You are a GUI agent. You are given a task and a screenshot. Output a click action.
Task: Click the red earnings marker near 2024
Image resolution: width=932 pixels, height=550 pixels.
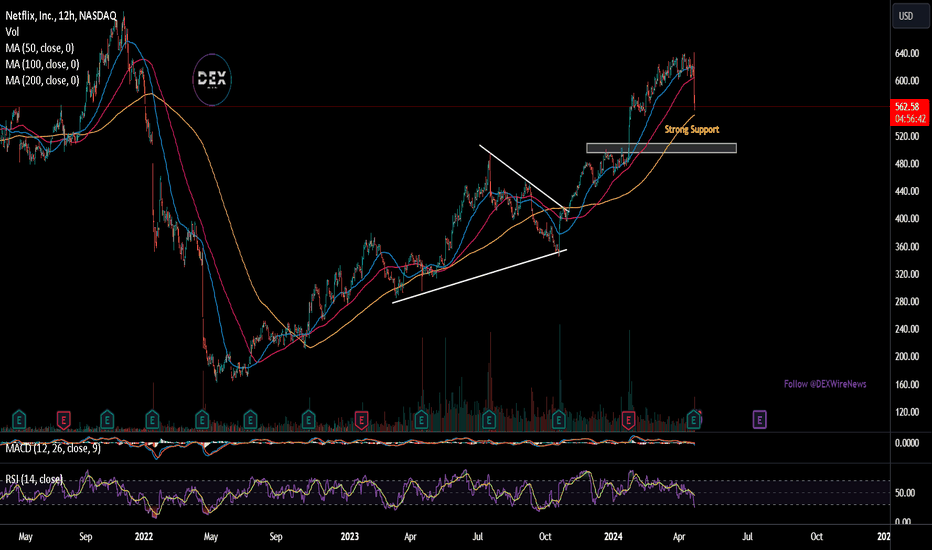coord(628,420)
